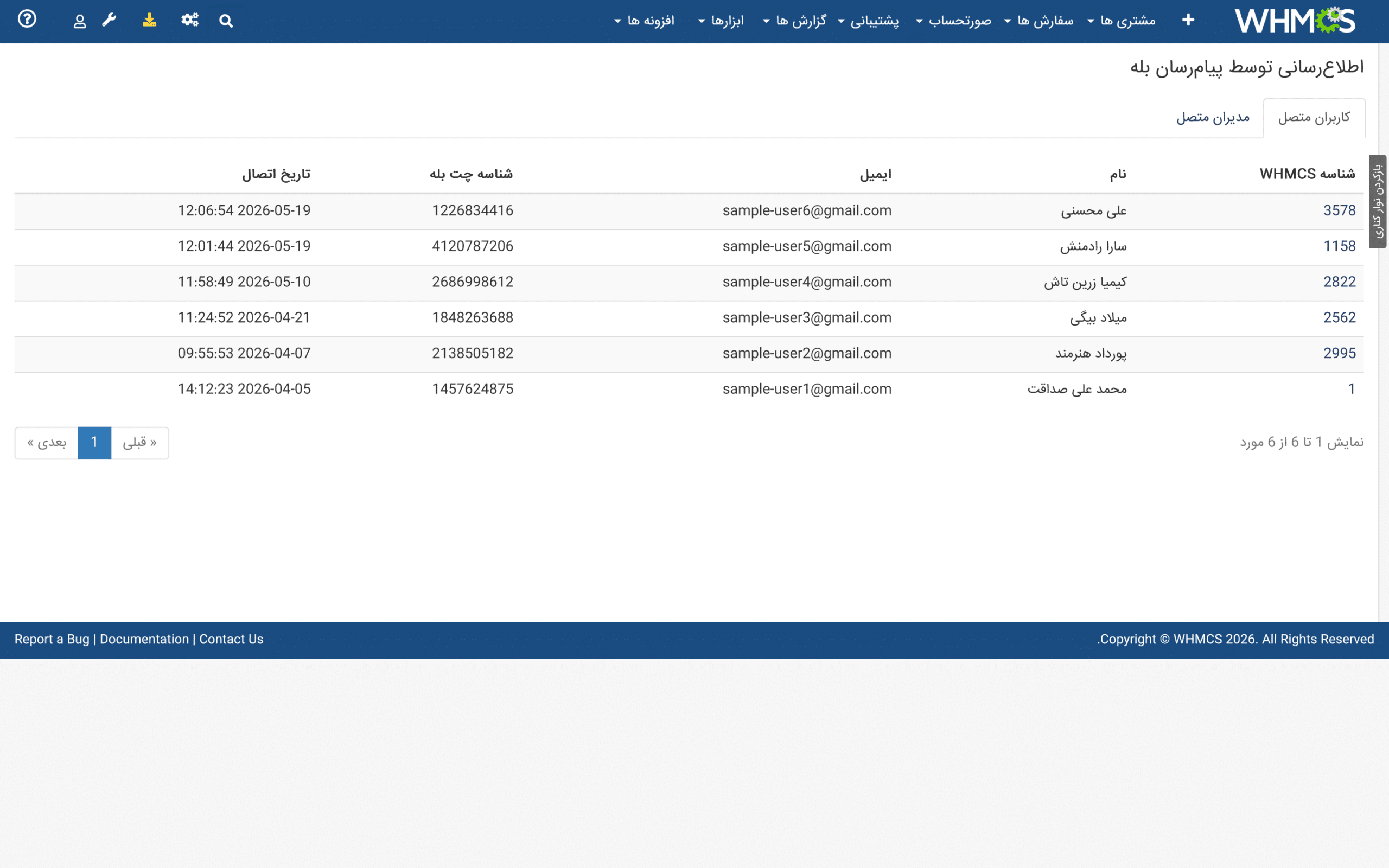This screenshot has height=868, width=1389.
Task: Select chat ID 1226834416
Action: coord(473,210)
